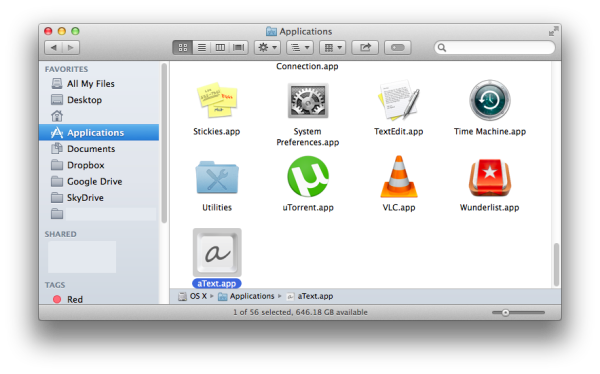600x374 pixels.
Task: Click the Share toolbar button
Action: 365,47
